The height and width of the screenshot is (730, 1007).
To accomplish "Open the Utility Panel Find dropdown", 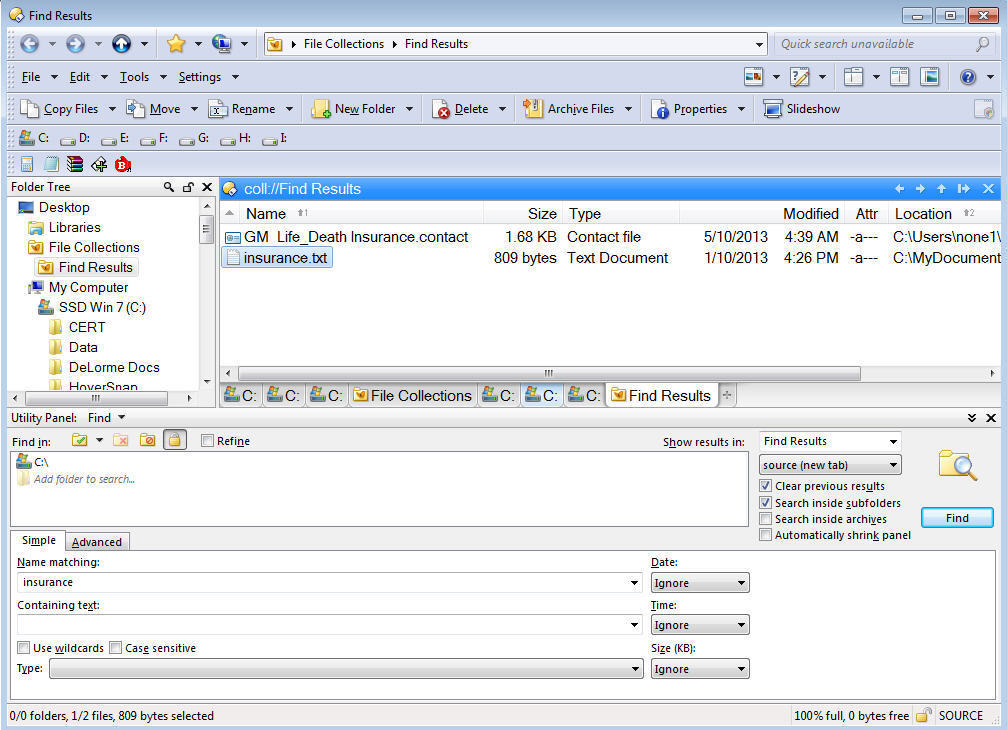I will (x=106, y=418).
